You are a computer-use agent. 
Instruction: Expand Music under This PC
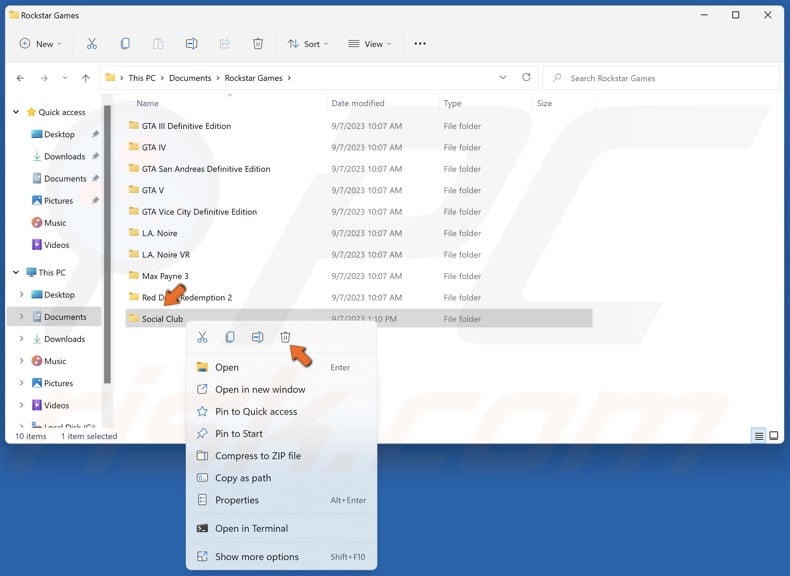pos(21,361)
